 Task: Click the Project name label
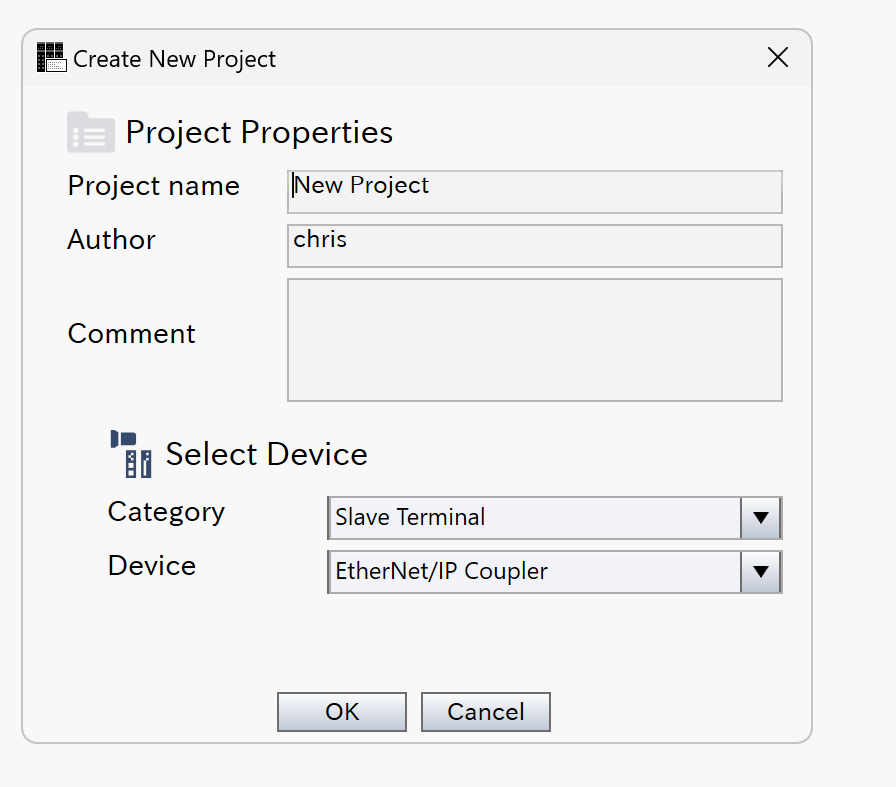click(x=153, y=186)
